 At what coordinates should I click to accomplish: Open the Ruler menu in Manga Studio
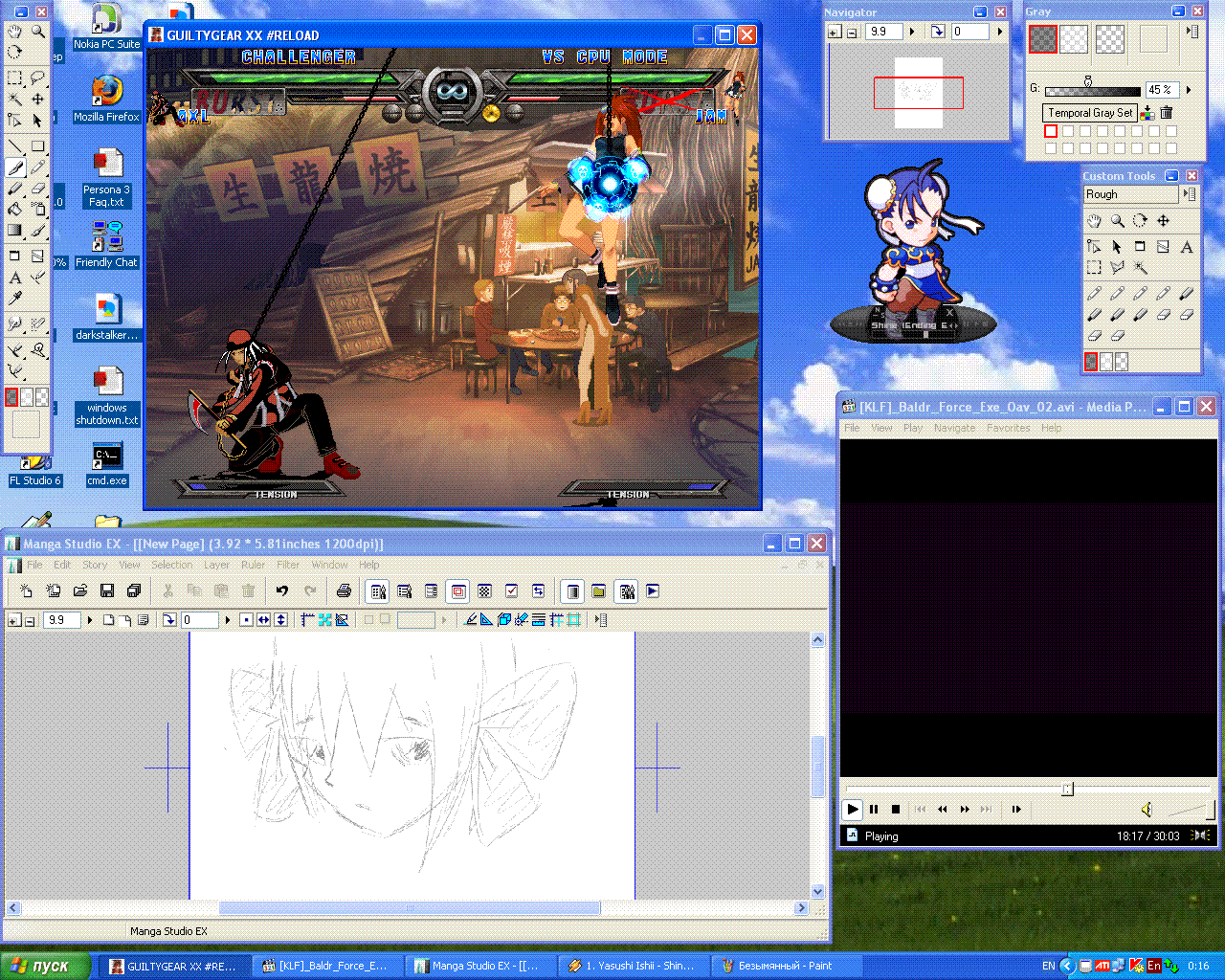[x=253, y=565]
